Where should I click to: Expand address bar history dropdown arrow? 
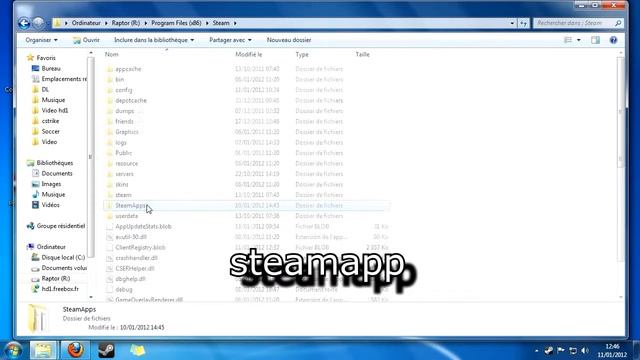512,23
